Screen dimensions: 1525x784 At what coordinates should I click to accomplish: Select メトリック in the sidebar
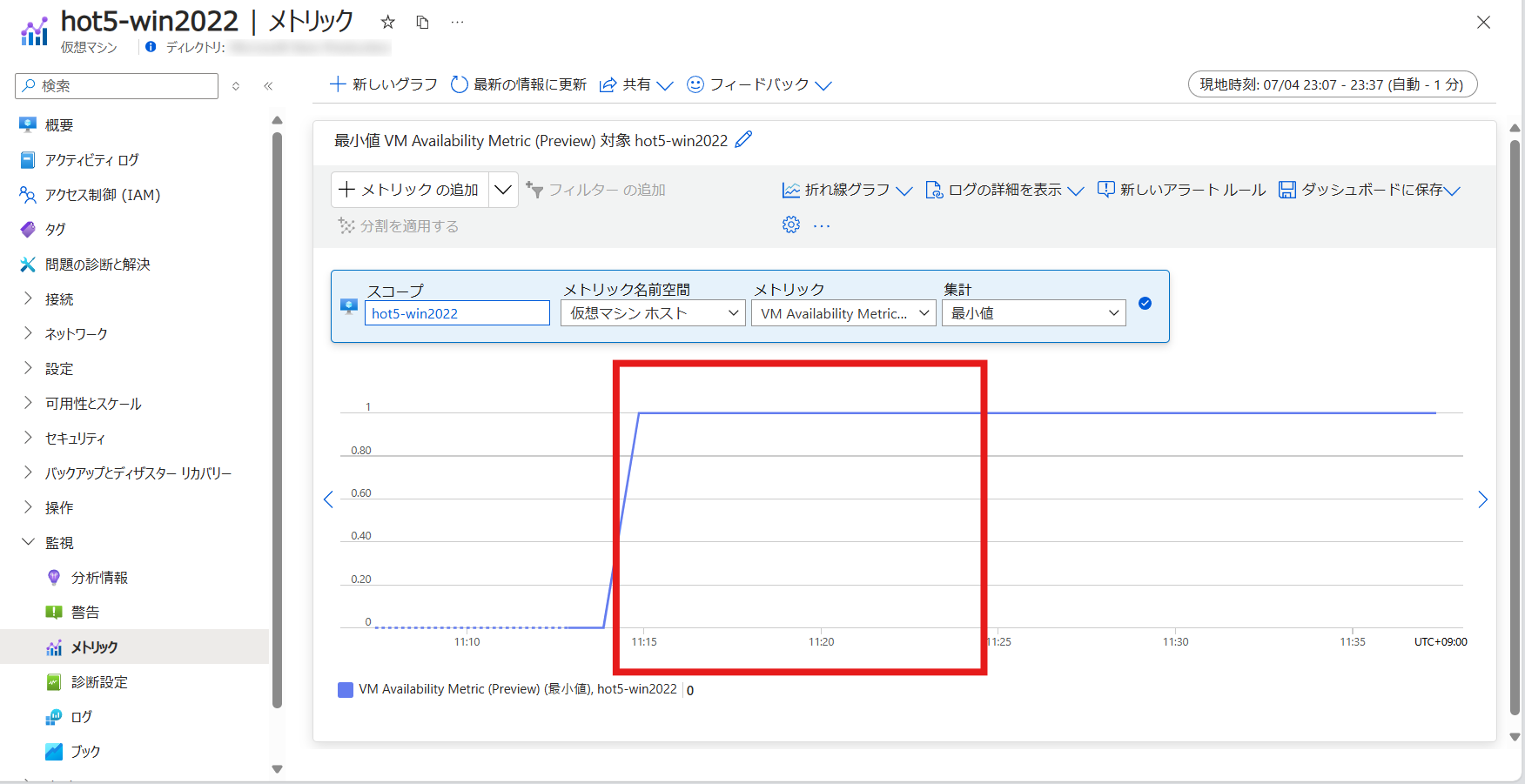[94, 647]
